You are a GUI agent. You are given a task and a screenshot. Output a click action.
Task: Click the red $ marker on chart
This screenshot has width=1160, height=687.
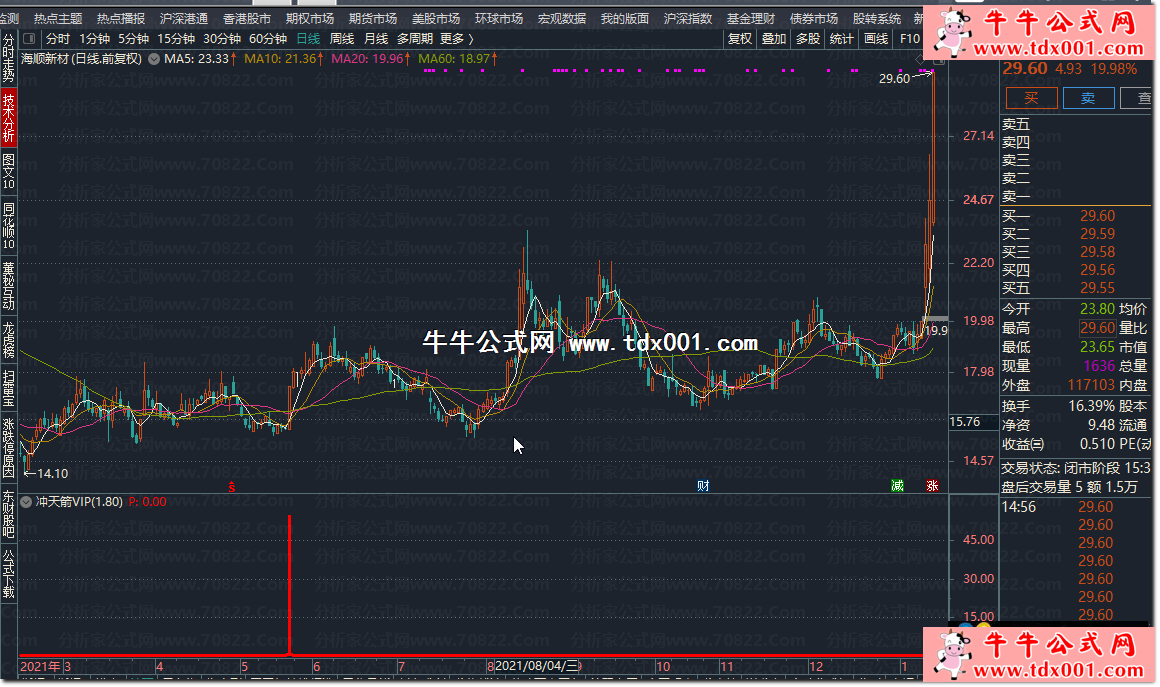pos(233,487)
